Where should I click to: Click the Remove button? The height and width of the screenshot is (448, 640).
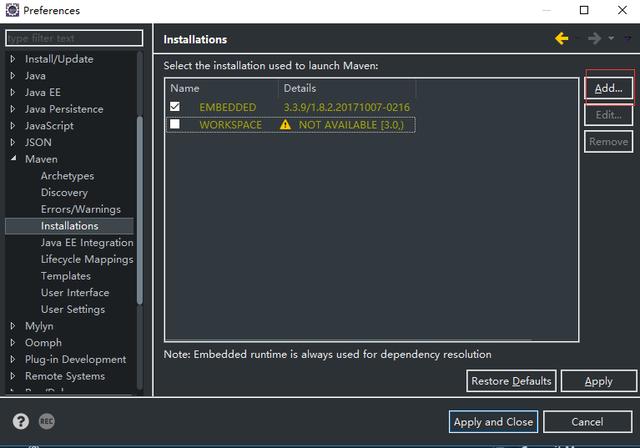[x=608, y=142]
